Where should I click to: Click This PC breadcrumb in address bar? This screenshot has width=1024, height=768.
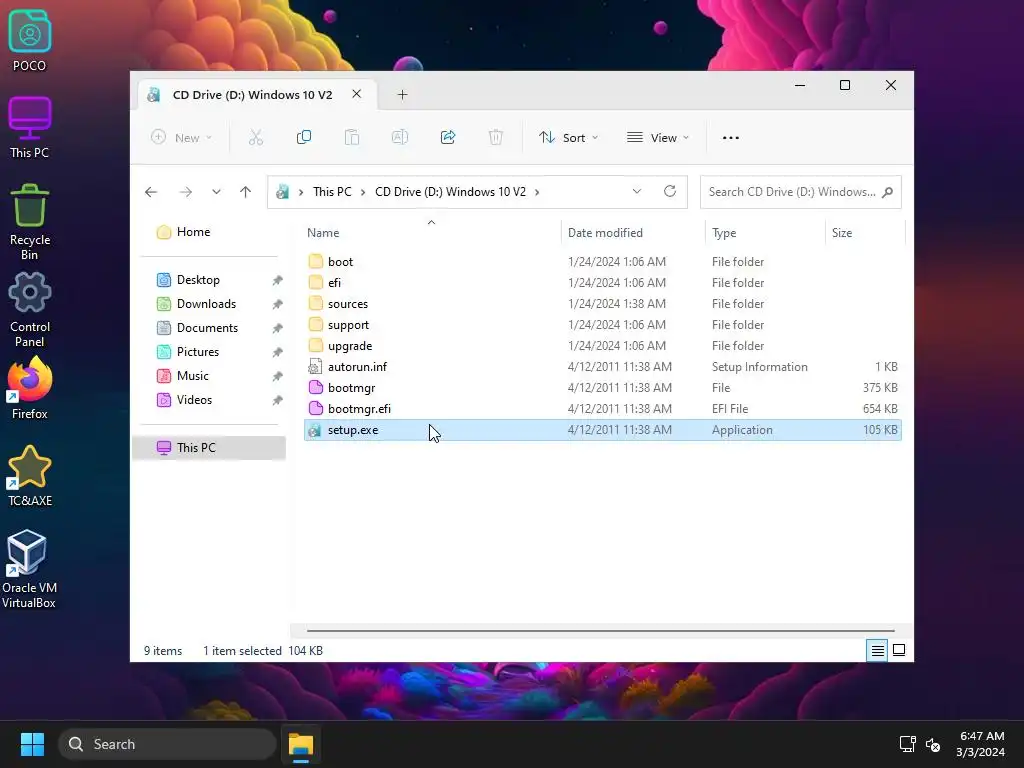coord(332,192)
